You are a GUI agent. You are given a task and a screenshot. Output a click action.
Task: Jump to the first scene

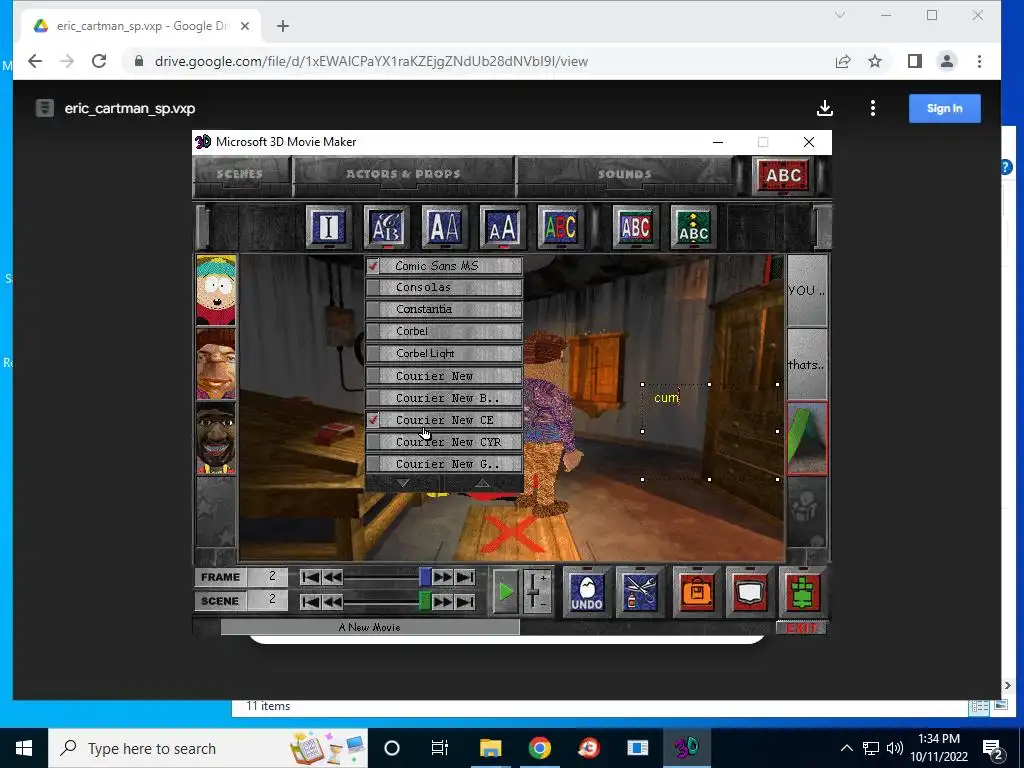(x=310, y=601)
